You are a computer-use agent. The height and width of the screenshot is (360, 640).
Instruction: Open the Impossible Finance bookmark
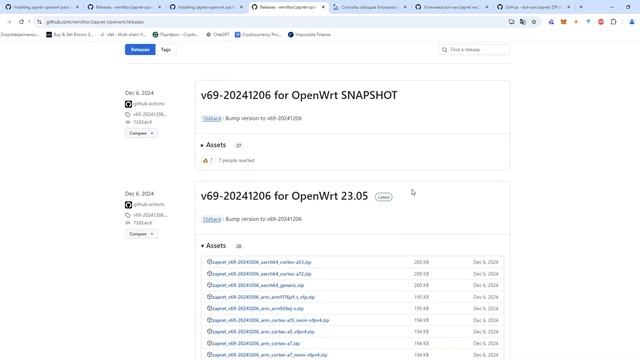point(309,35)
